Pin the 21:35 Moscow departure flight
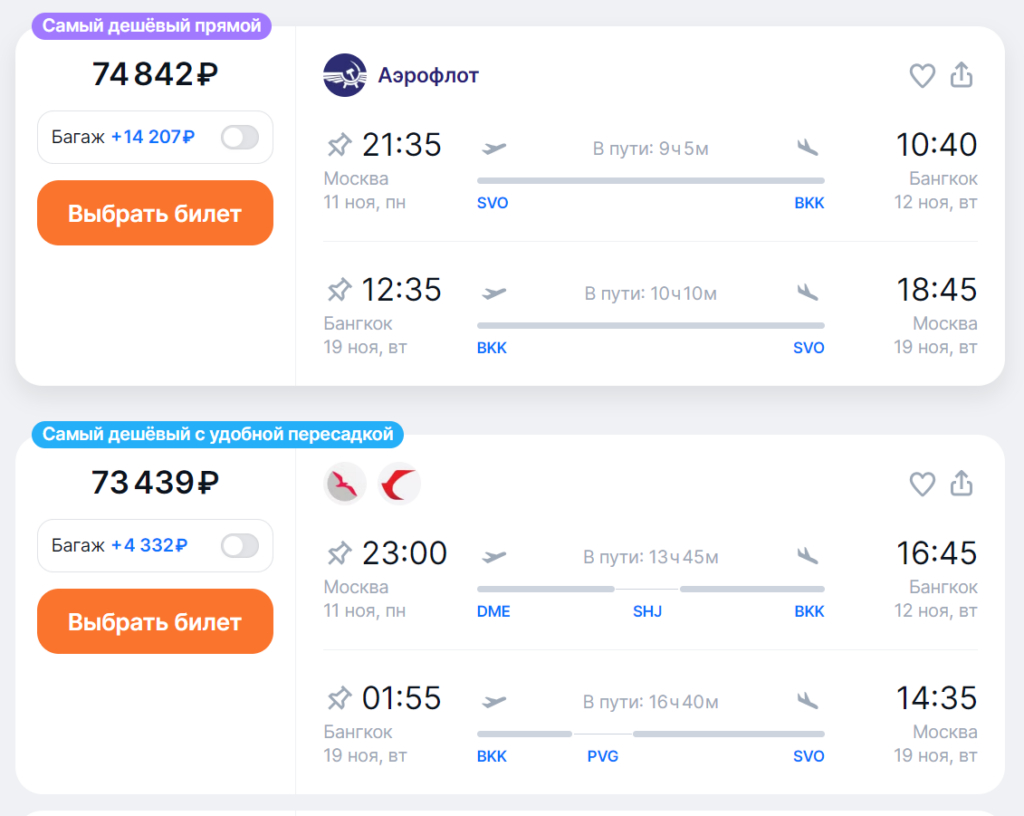This screenshot has width=1024, height=816. (339, 145)
